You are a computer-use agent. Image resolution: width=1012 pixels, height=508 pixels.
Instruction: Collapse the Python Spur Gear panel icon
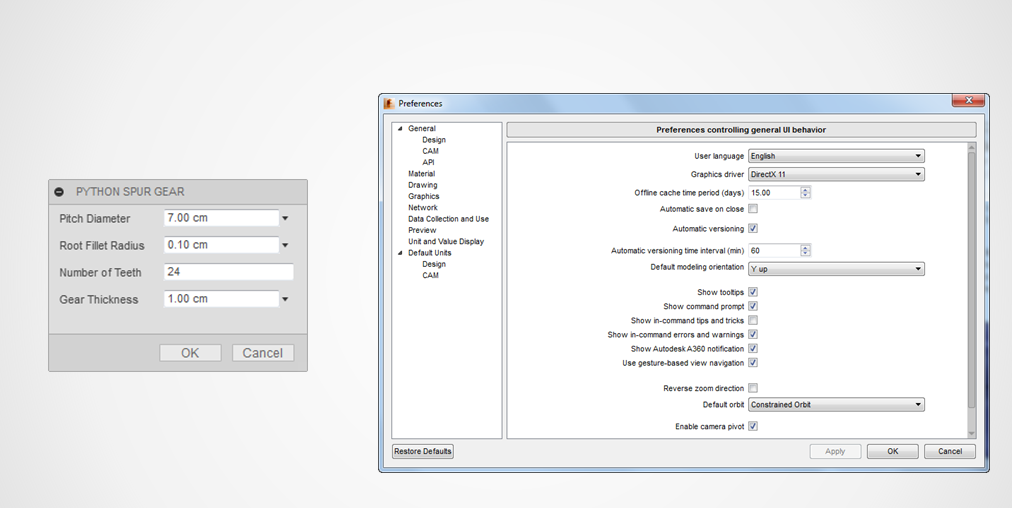(x=59, y=192)
